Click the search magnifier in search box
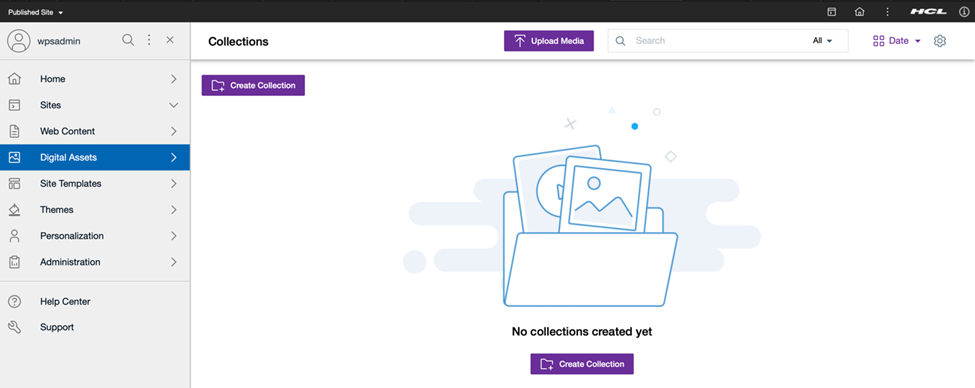 point(620,40)
